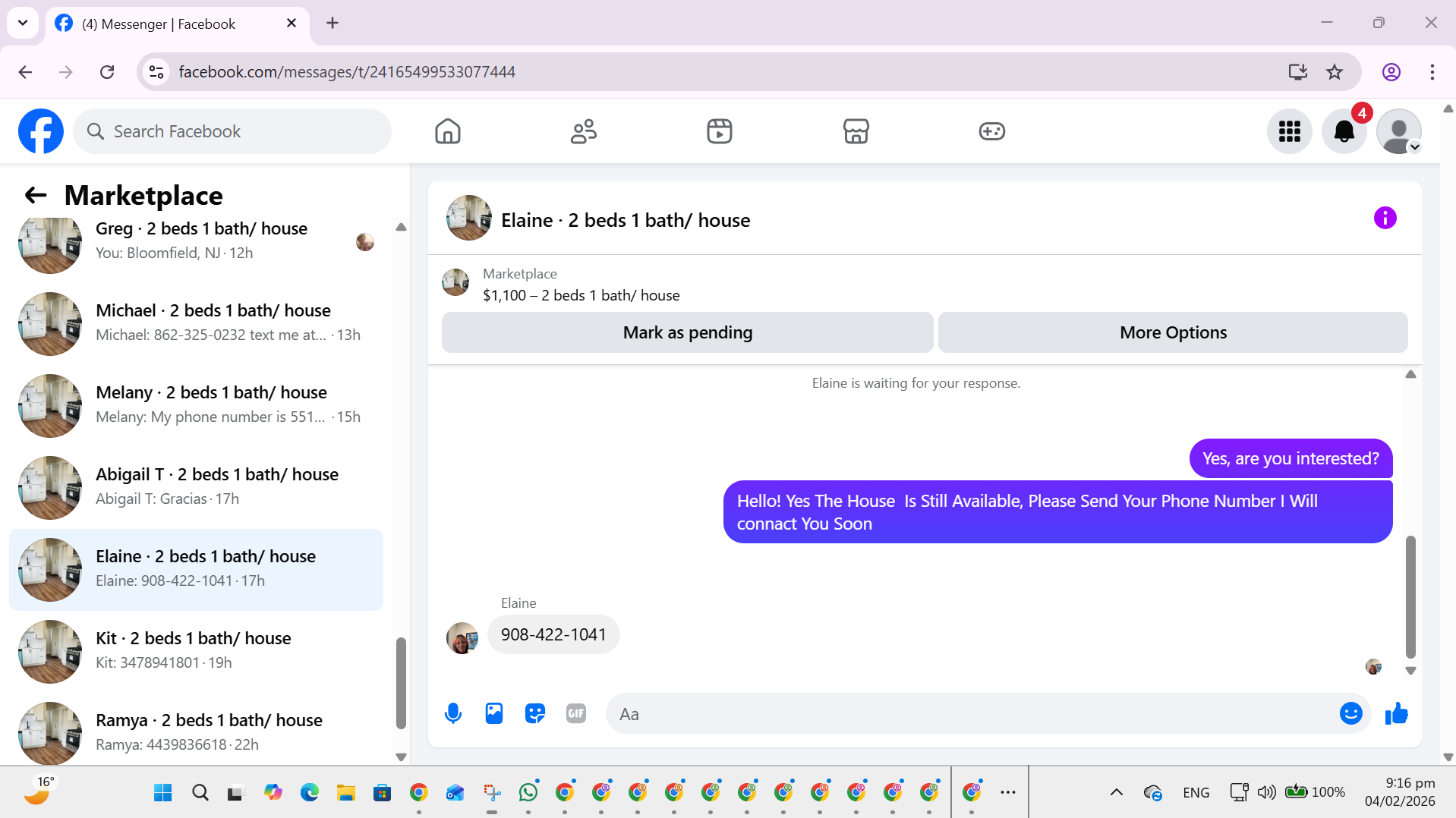The height and width of the screenshot is (818, 1456).
Task: Open the Marketplace storefront icon
Action: point(856,131)
